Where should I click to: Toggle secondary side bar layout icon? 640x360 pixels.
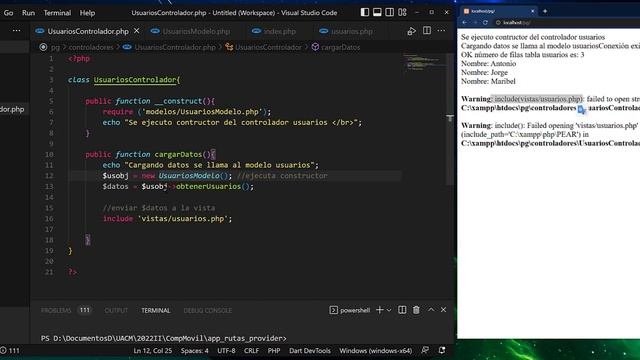390,12
